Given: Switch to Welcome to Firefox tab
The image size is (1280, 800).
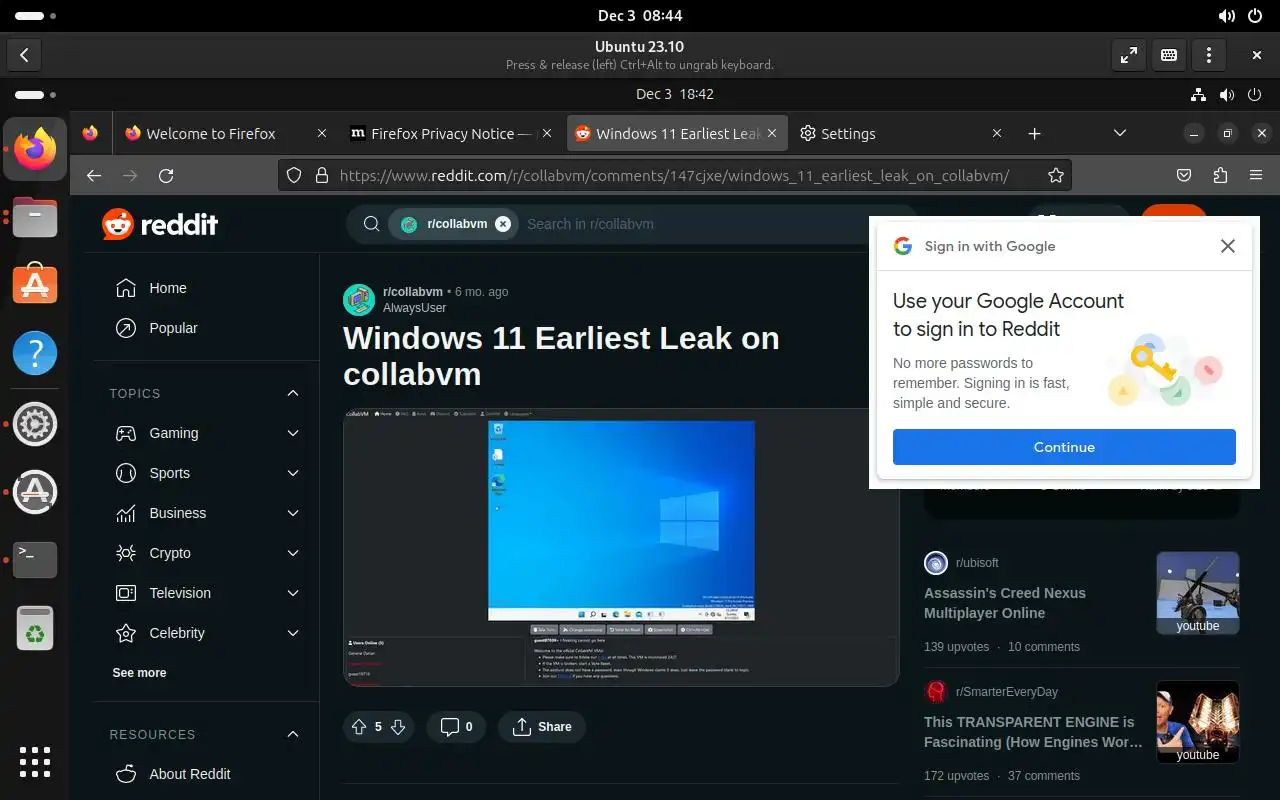Looking at the screenshot, I should click(225, 133).
